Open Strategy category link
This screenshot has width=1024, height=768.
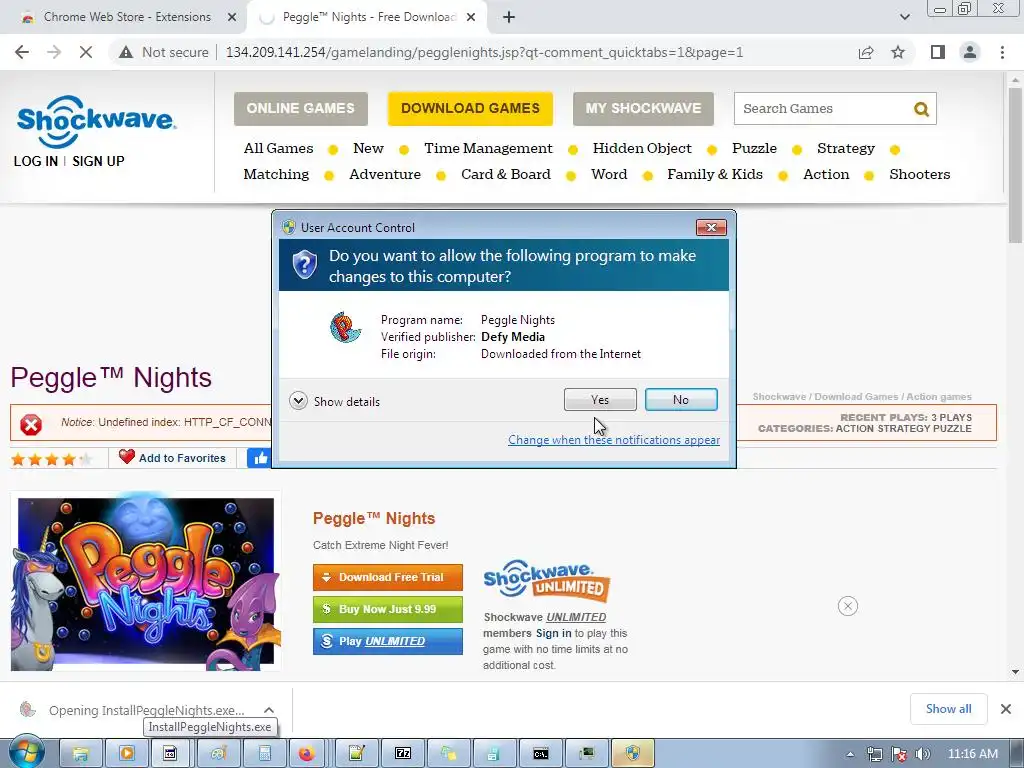[x=846, y=148]
